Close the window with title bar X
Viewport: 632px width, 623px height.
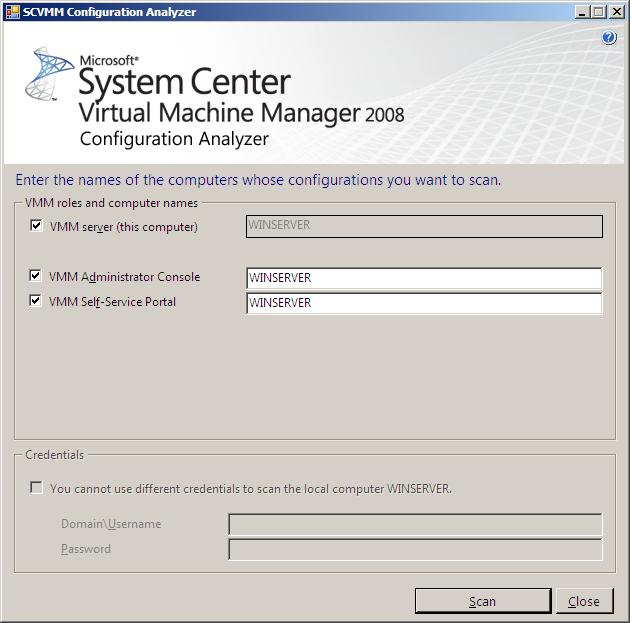pos(617,12)
